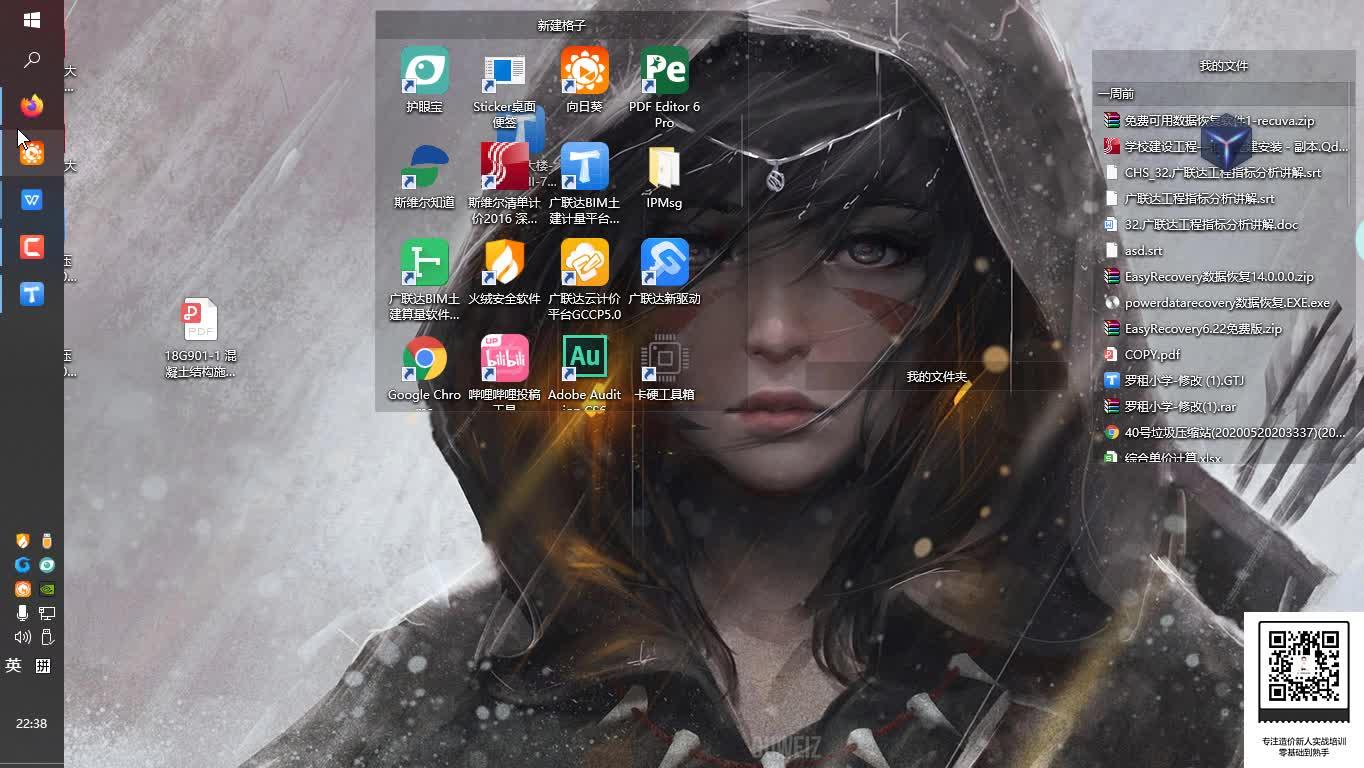This screenshot has width=1364, height=768.
Task: Open the blue T Glodon taskbar icon
Action: pos(32,293)
